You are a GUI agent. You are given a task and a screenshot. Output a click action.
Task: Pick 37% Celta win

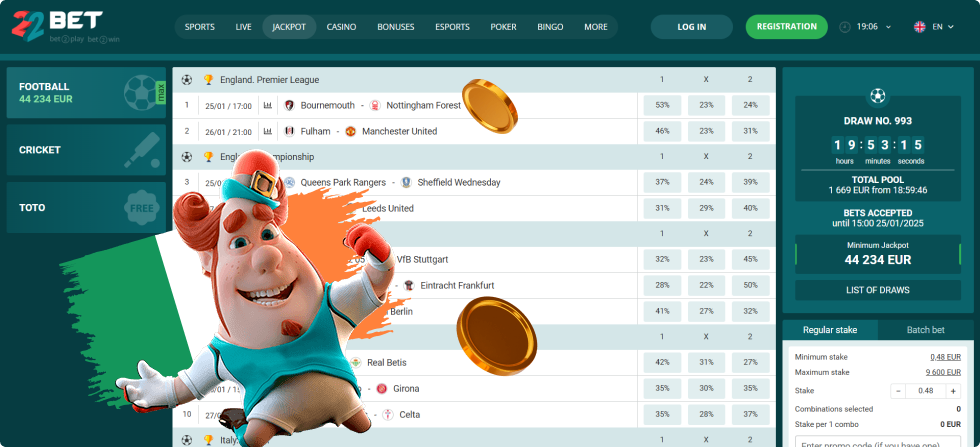(x=750, y=414)
